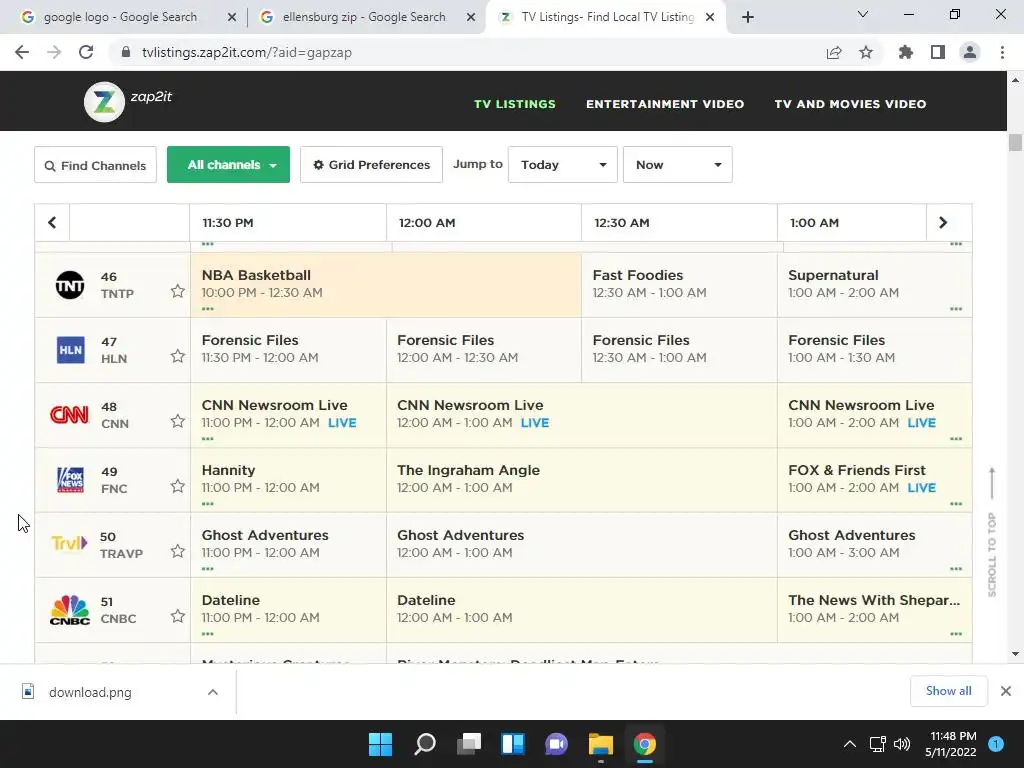Open Find Channels search
Viewport: 1024px width, 768px height.
(x=95, y=165)
